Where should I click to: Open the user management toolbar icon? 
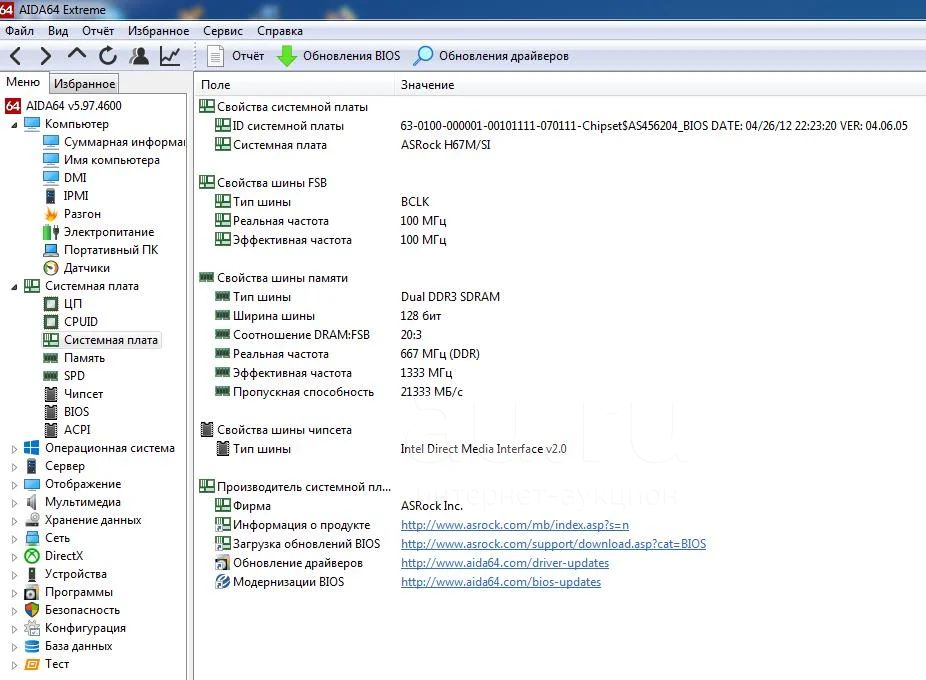[139, 56]
